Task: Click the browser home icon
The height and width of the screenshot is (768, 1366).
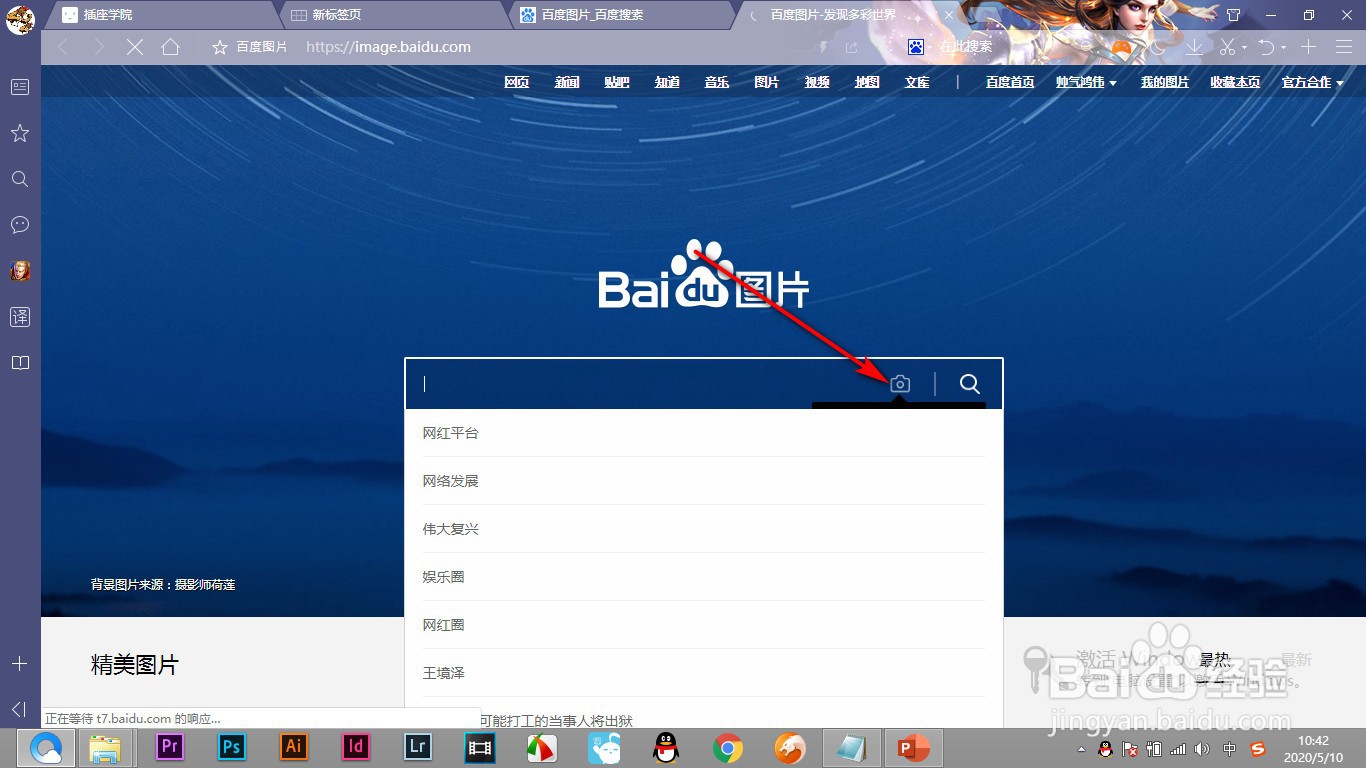Action: [171, 47]
